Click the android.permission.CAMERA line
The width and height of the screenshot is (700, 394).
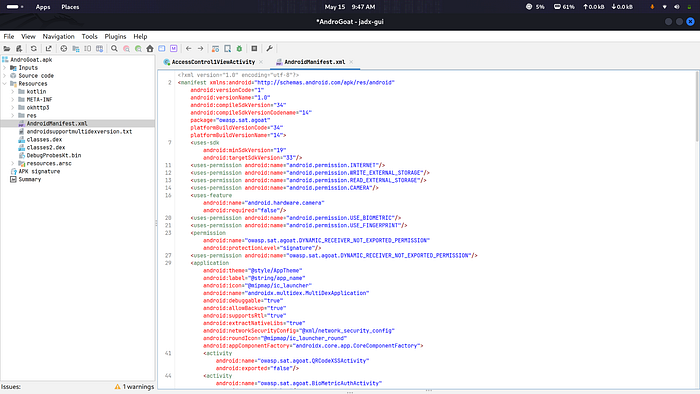point(284,188)
